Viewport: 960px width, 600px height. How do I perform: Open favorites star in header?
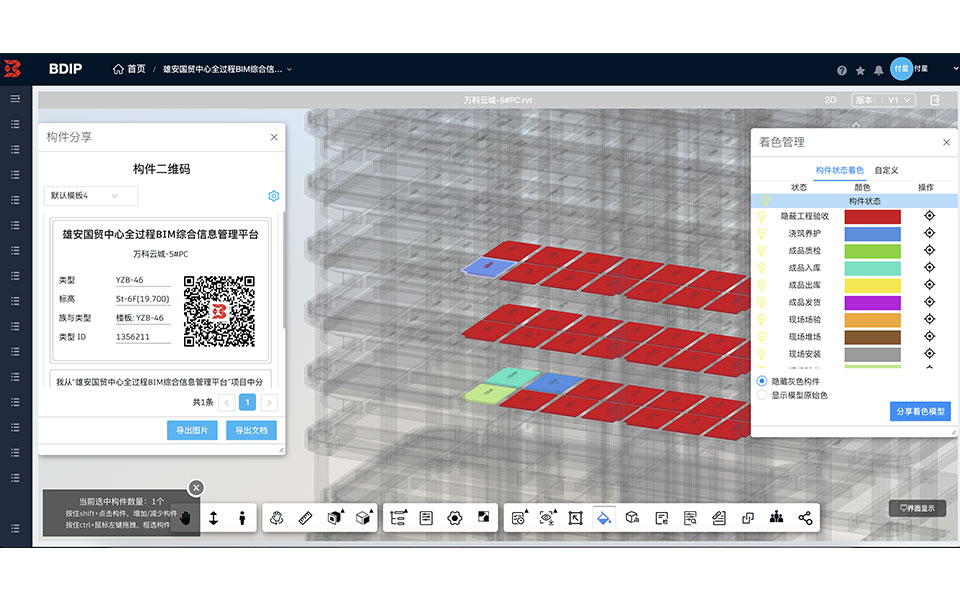(860, 70)
